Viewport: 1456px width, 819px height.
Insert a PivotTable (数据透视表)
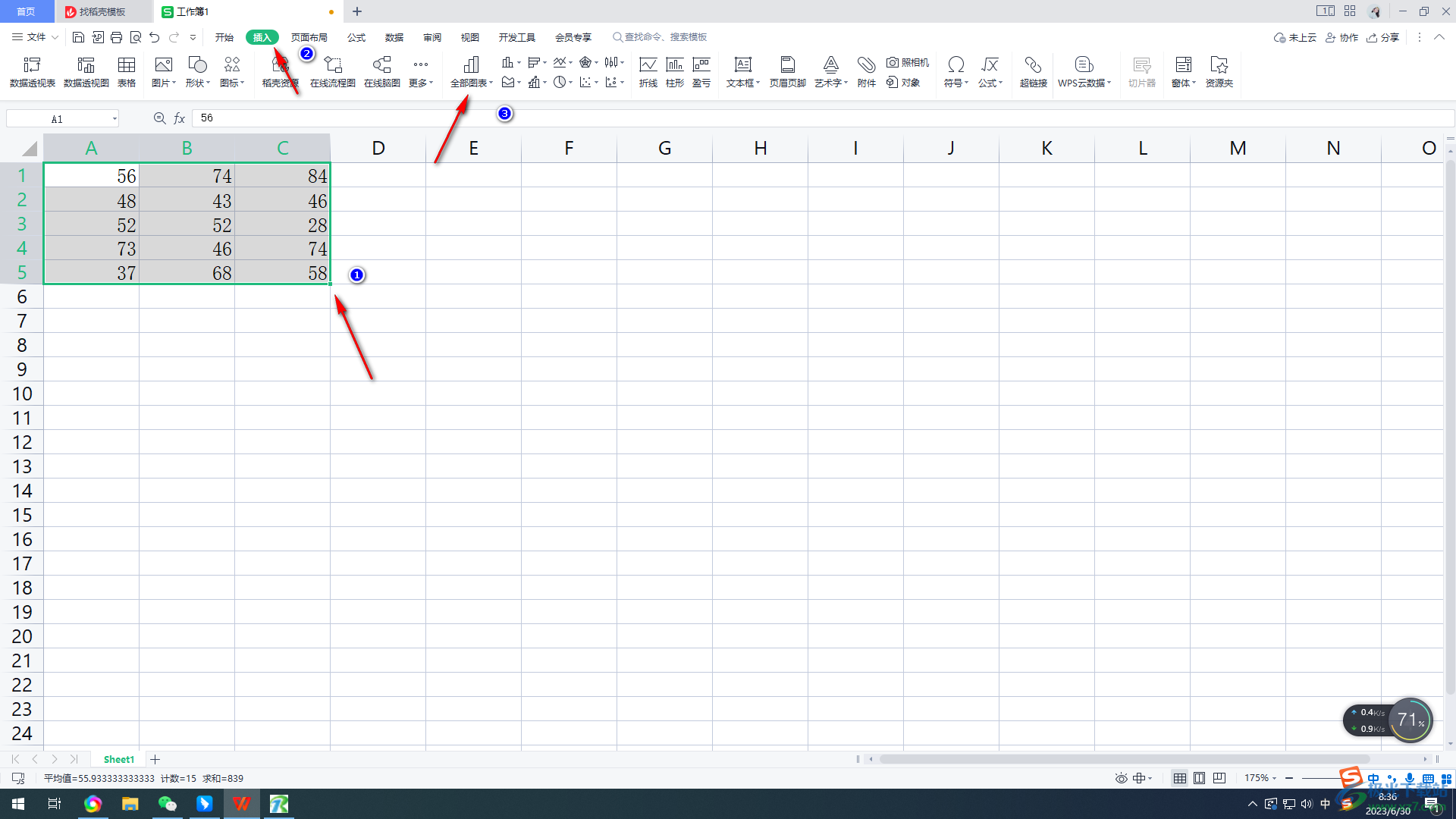point(32,72)
